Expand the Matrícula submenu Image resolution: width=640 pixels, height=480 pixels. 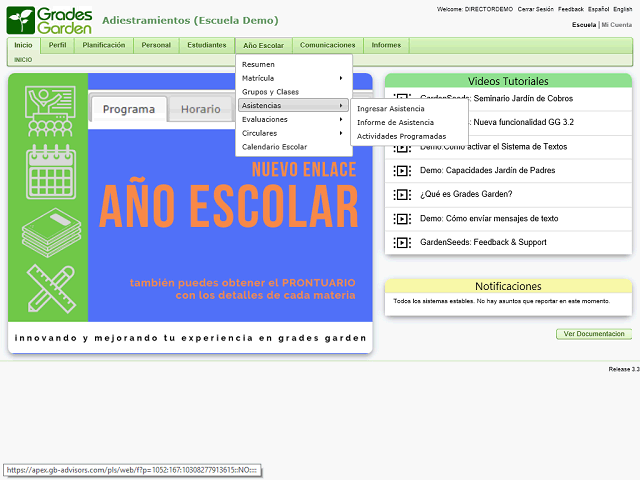tap(293, 78)
